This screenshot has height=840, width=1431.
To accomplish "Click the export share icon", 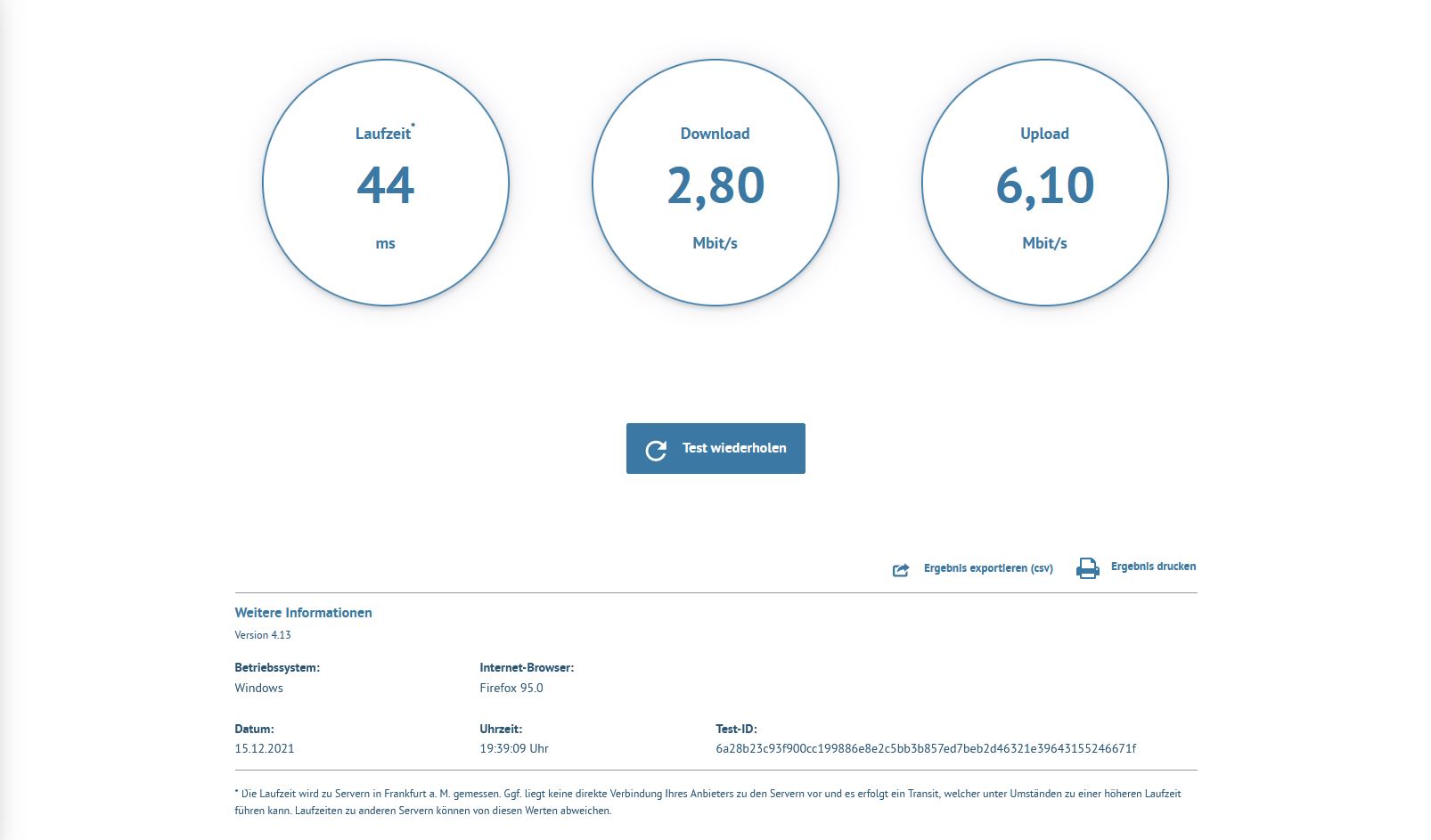I will 901,569.
